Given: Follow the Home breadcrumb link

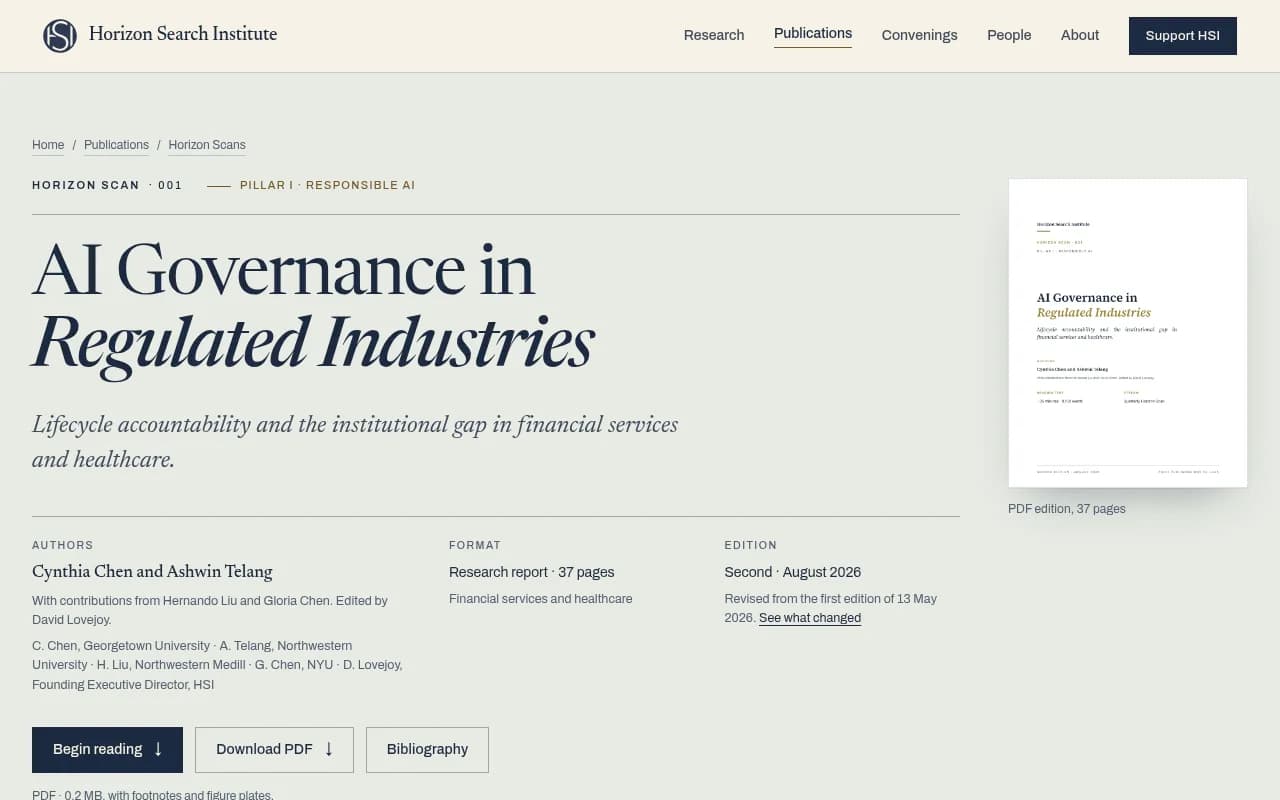Looking at the screenshot, I should click(x=48, y=145).
